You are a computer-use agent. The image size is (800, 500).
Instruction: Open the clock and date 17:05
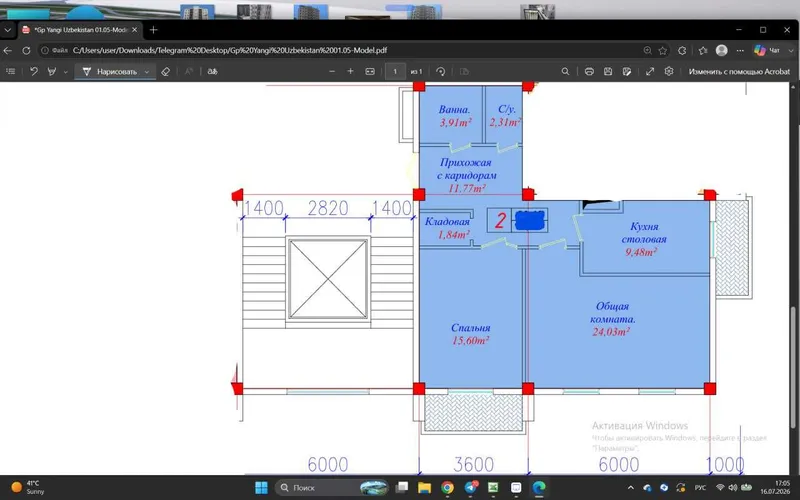[x=775, y=487]
